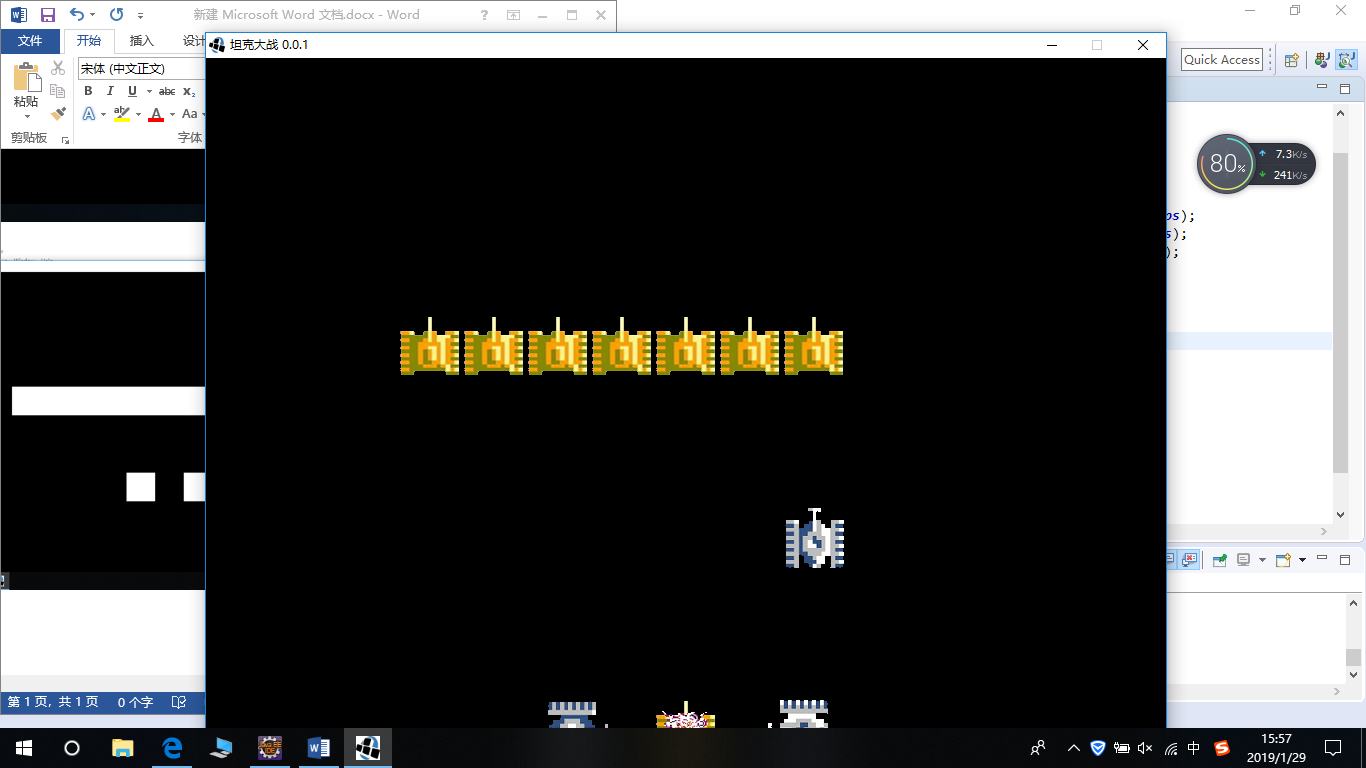Click the Quick Access field in Eclipse

(x=1222, y=59)
